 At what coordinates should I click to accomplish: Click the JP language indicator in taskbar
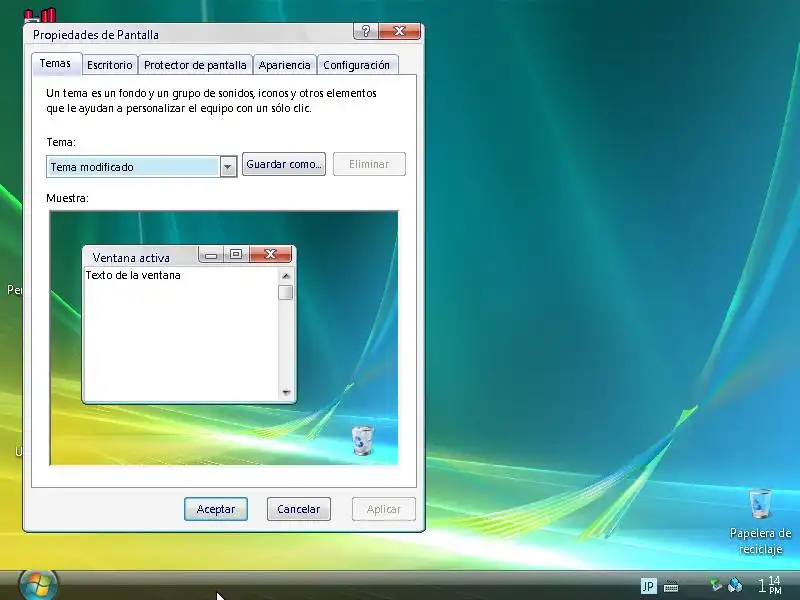648,586
